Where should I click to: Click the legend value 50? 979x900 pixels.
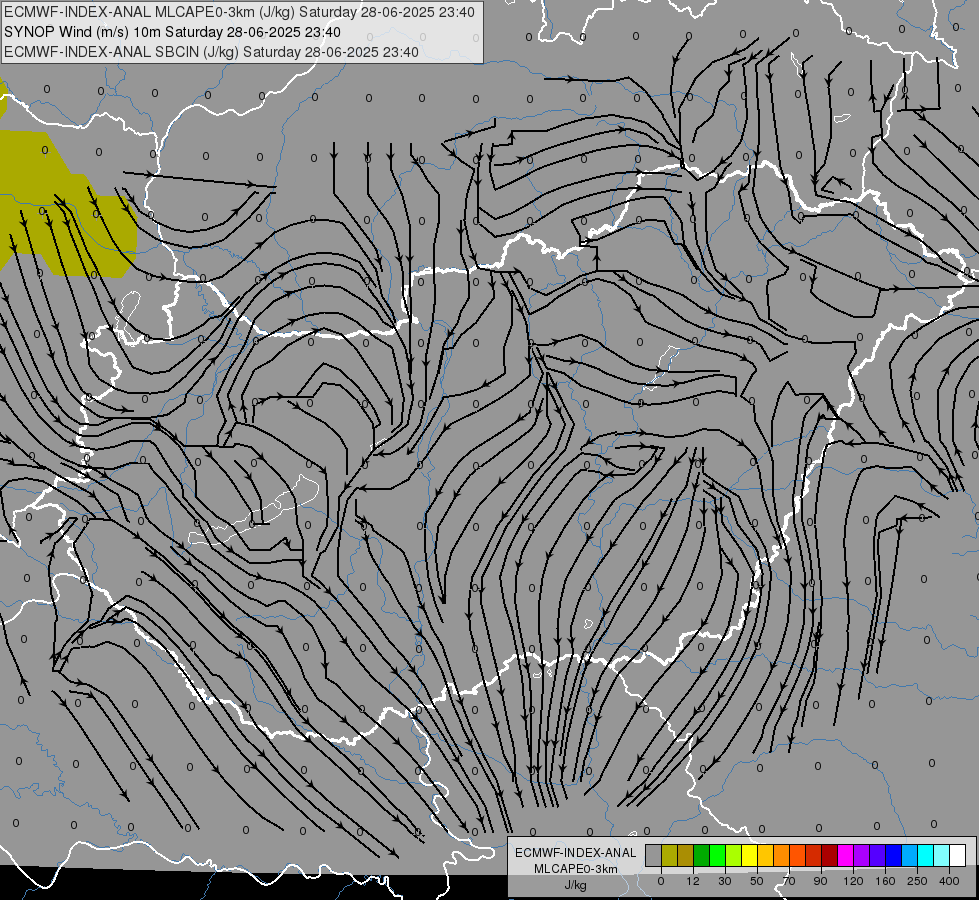pyautogui.click(x=757, y=881)
